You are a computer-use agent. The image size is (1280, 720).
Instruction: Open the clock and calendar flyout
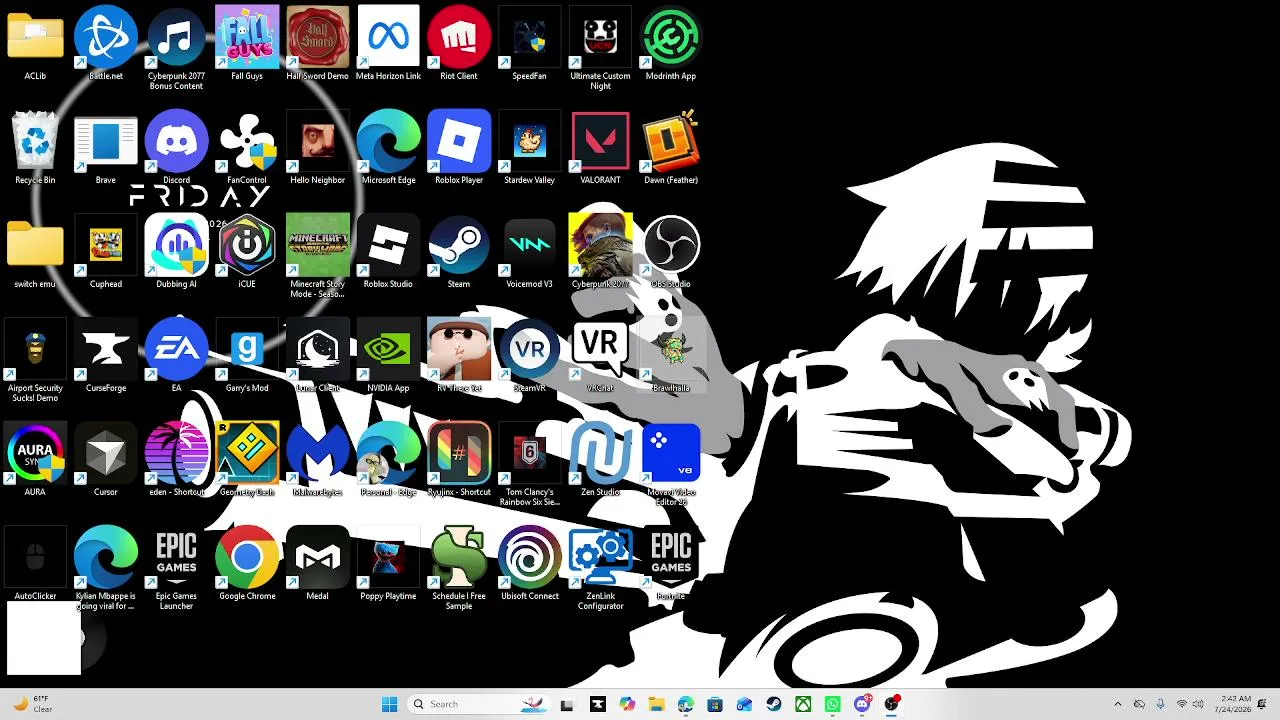(x=1235, y=704)
